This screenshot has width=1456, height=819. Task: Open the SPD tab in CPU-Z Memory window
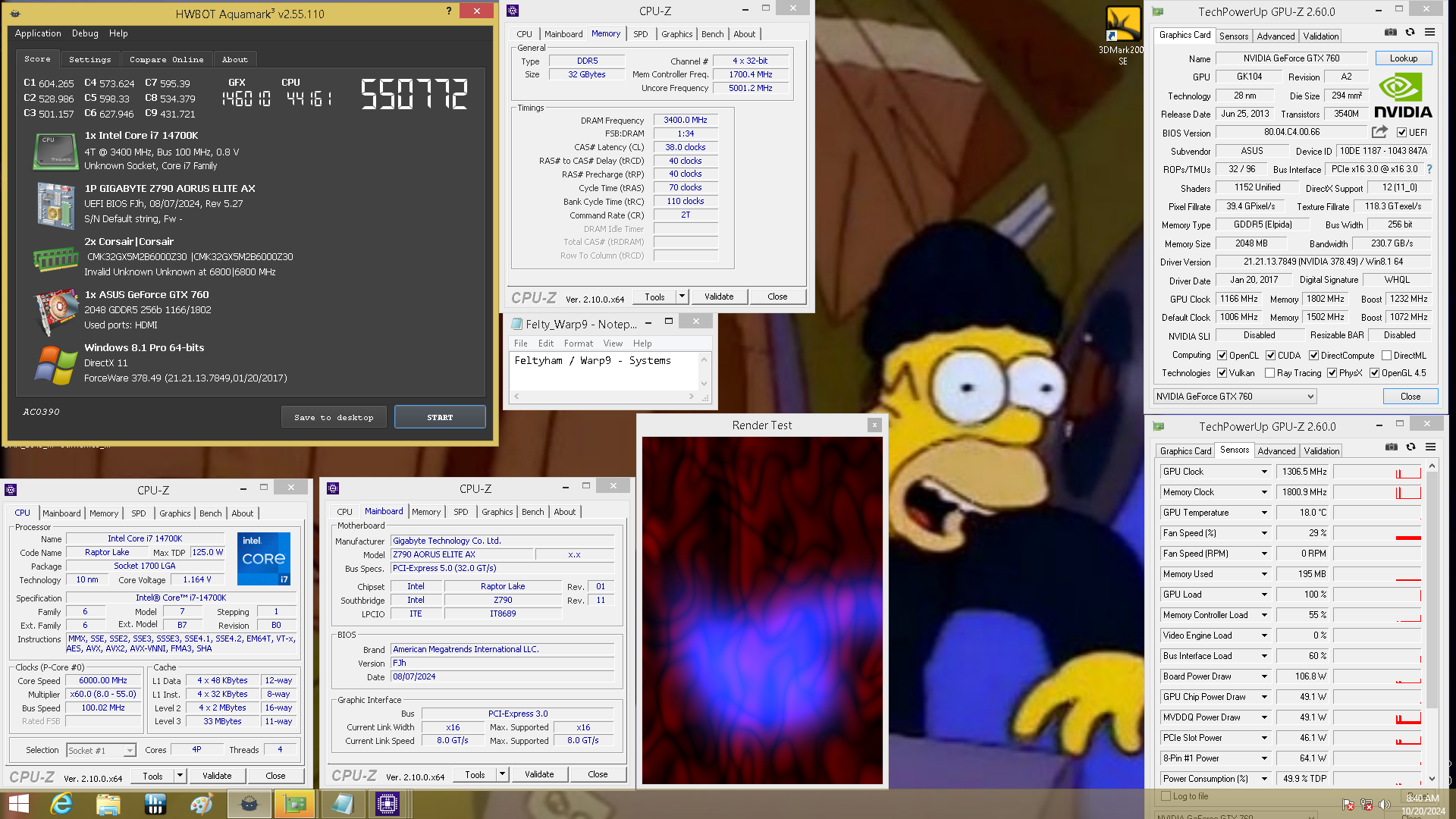point(641,34)
